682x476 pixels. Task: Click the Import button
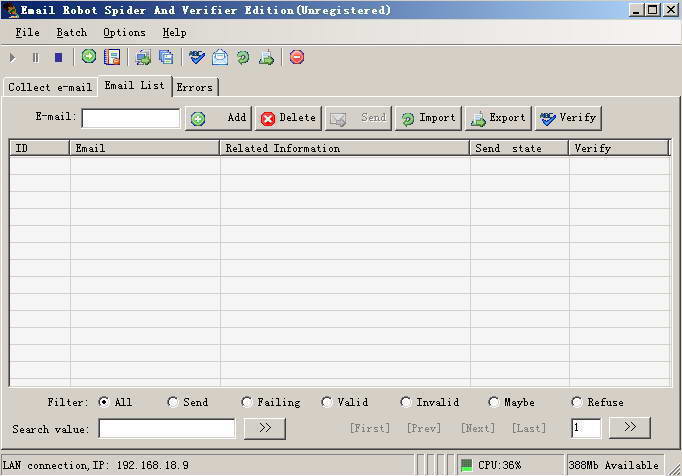point(428,118)
